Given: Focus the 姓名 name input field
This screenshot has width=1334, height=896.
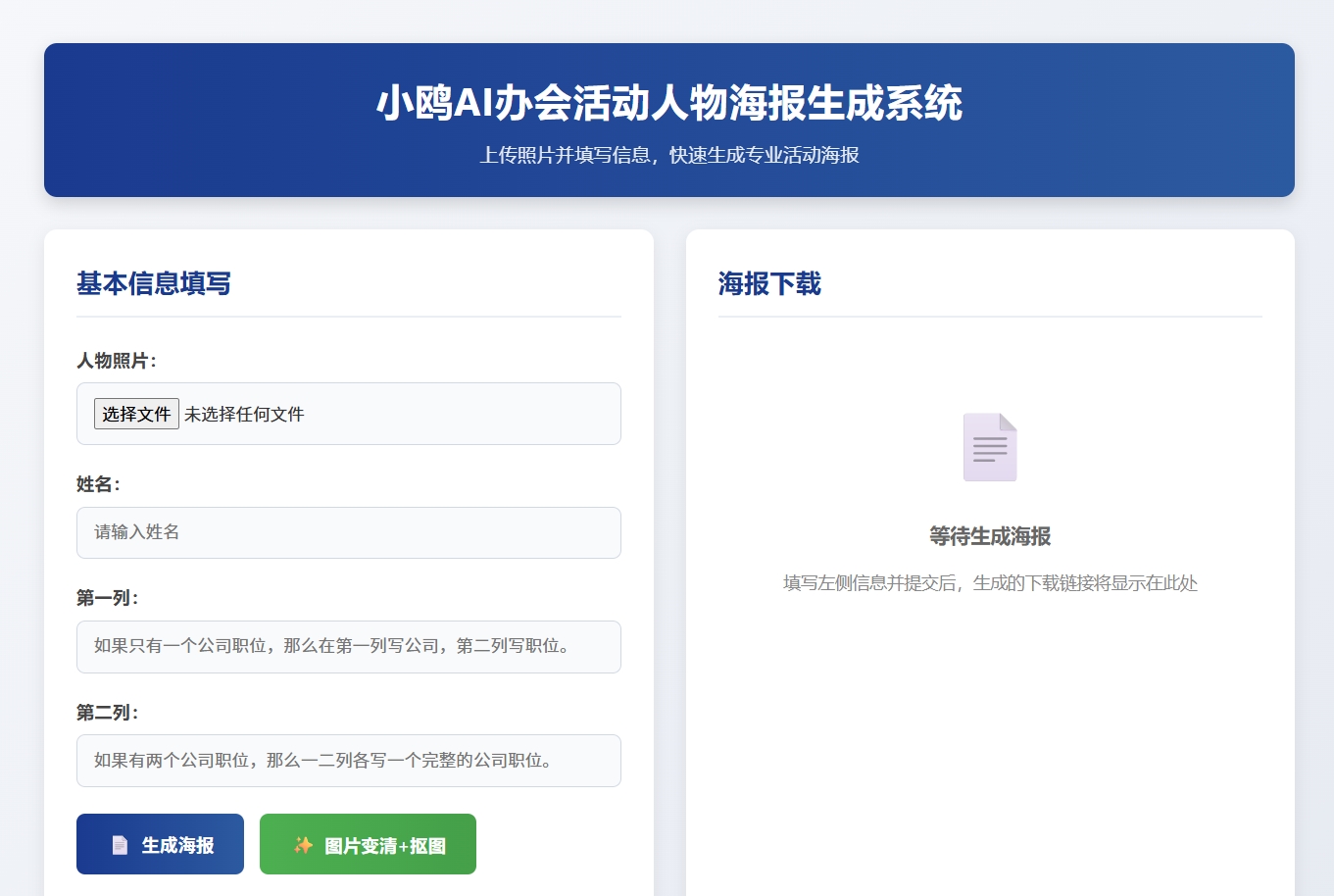Looking at the screenshot, I should 349,532.
